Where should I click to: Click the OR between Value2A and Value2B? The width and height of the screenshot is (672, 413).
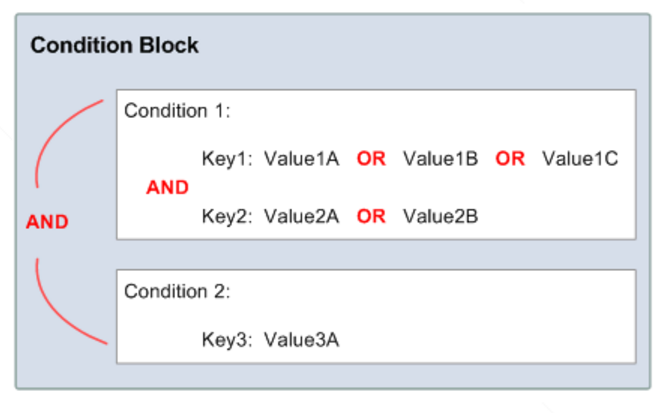click(x=371, y=216)
